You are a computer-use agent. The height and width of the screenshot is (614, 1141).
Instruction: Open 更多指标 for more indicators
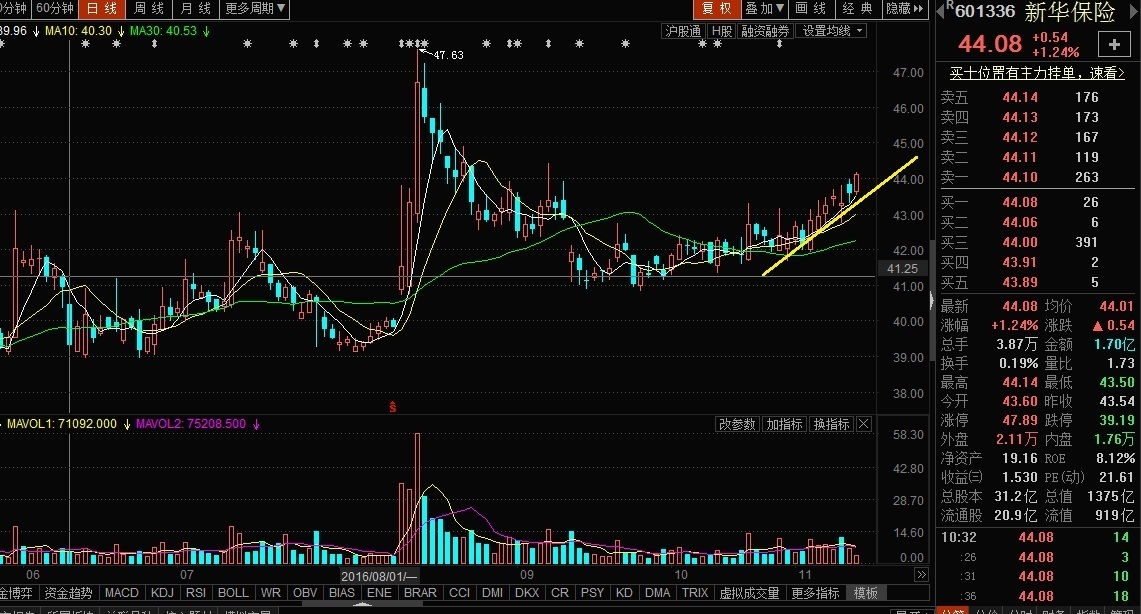coord(816,593)
